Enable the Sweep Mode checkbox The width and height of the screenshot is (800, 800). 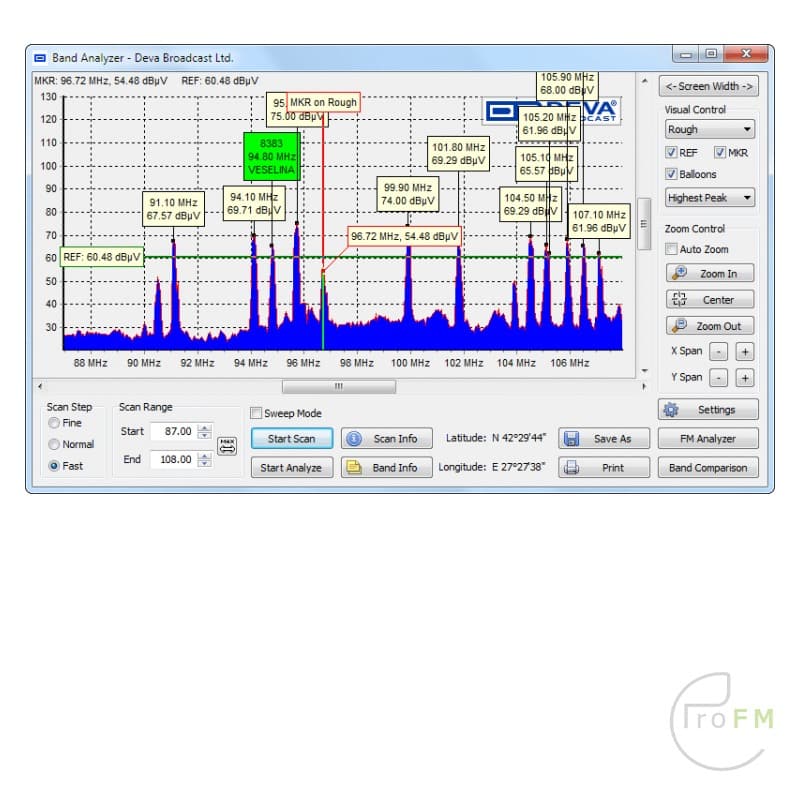click(256, 413)
